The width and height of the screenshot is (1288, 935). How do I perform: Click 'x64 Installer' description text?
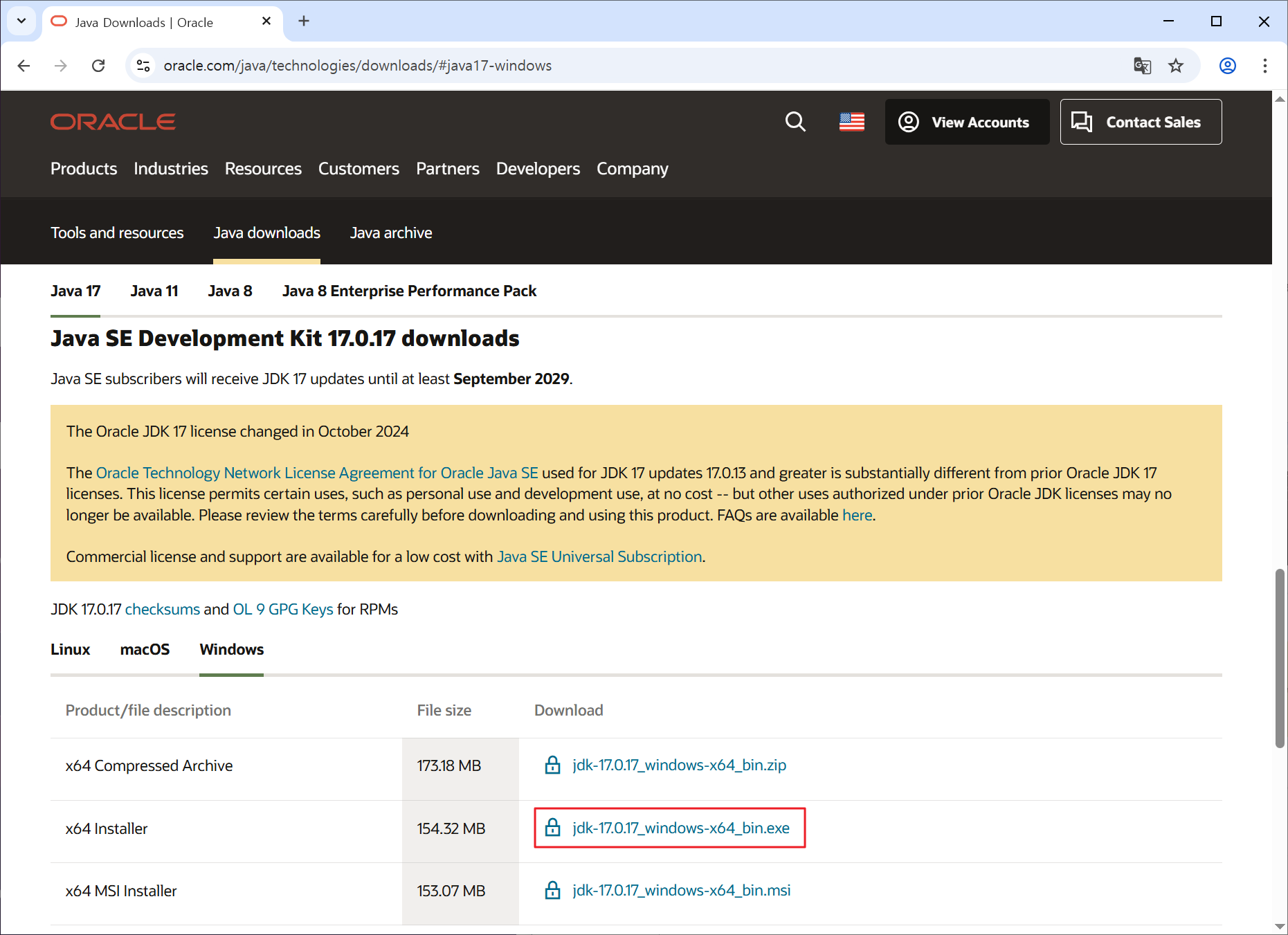pos(107,828)
